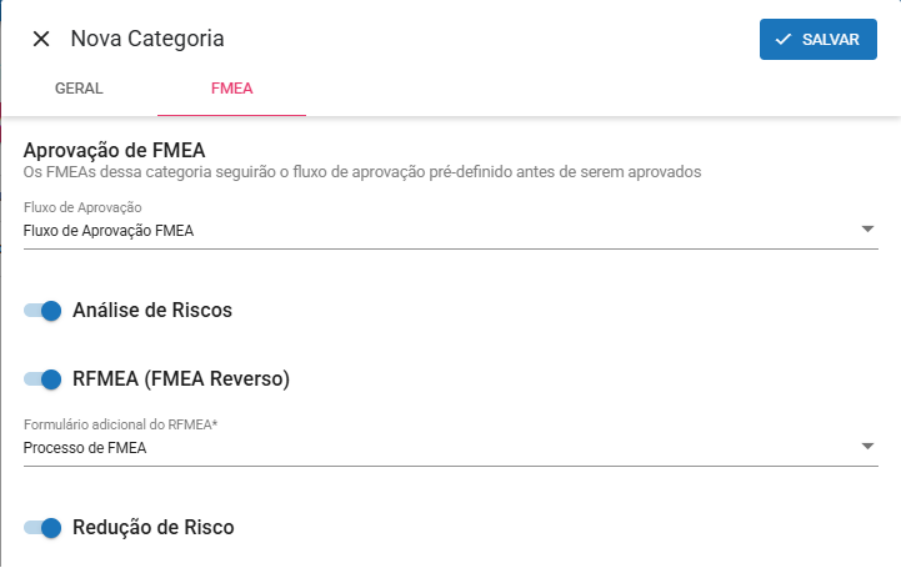Open the Processo de FMEA selection
Screen dimensions: 901x567
coord(85,448)
